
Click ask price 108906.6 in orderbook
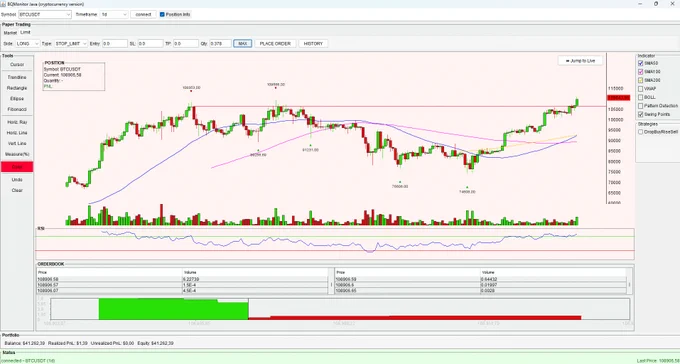[344, 285]
